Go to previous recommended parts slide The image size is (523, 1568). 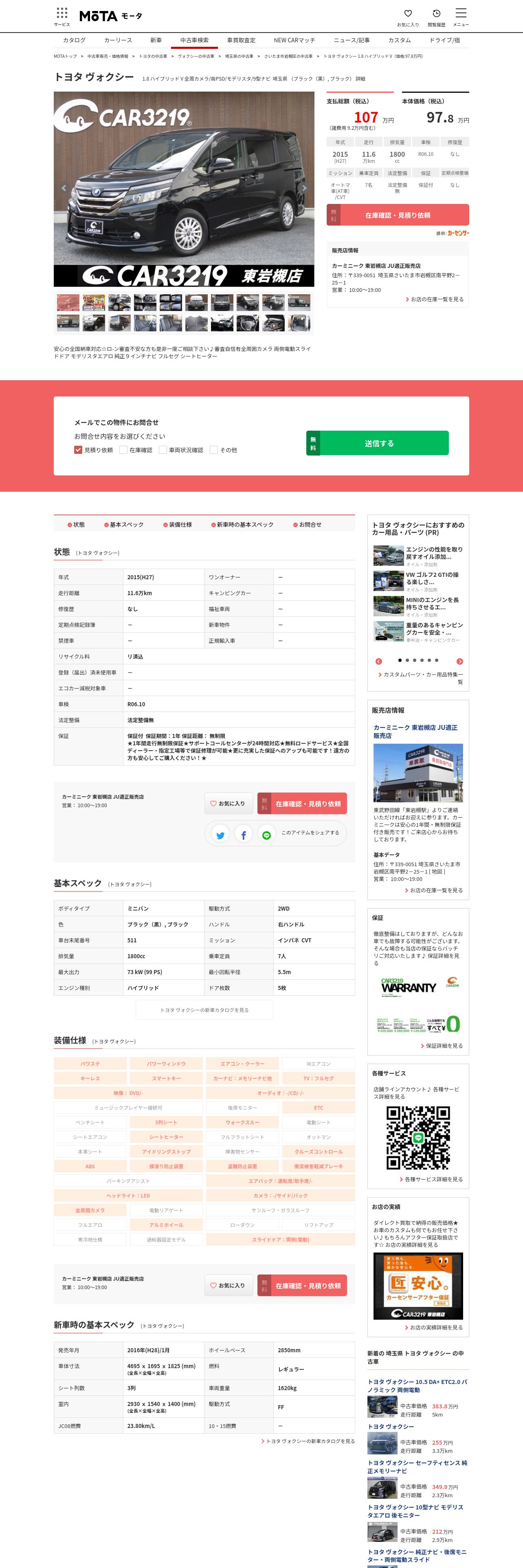(x=379, y=661)
